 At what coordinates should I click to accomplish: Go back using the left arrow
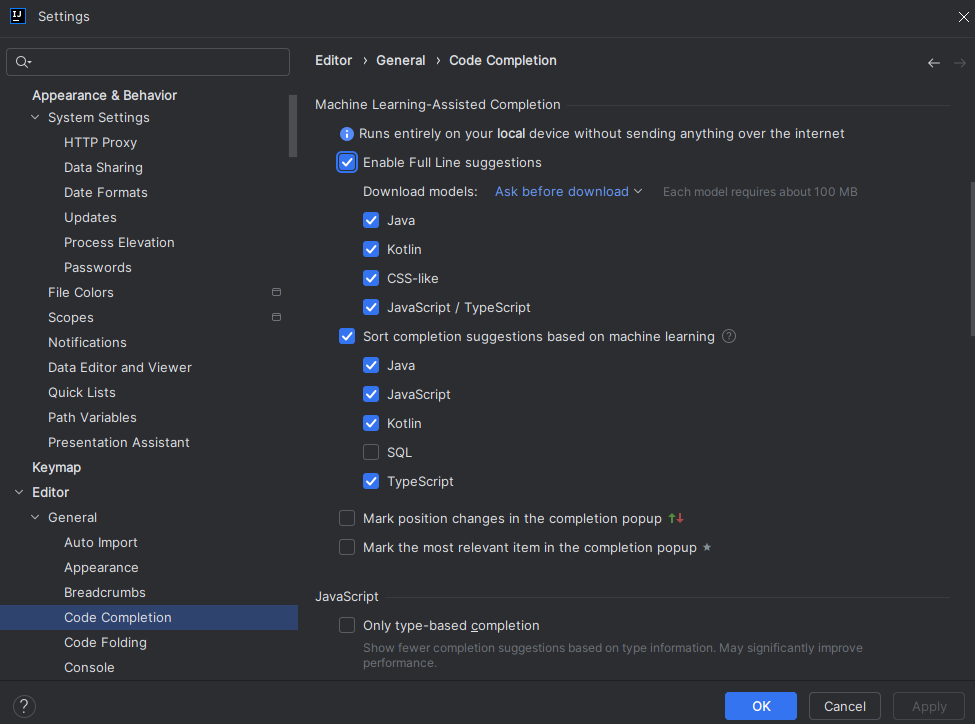[933, 63]
